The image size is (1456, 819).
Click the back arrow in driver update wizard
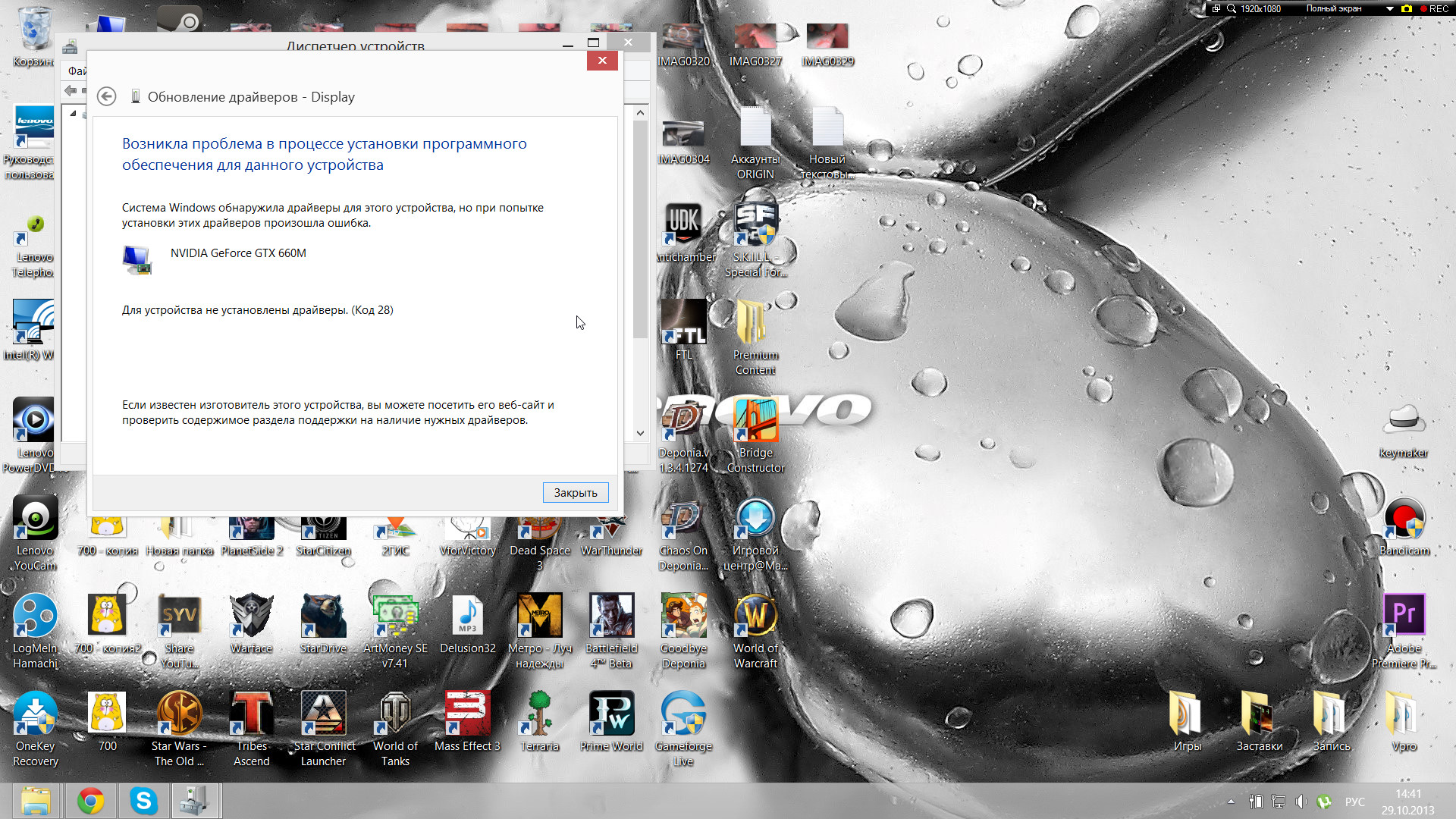click(x=107, y=96)
